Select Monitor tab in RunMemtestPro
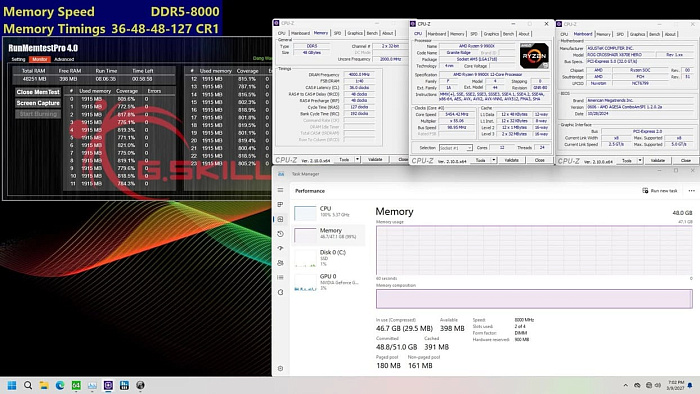The width and height of the screenshot is (700, 394). 40,59
